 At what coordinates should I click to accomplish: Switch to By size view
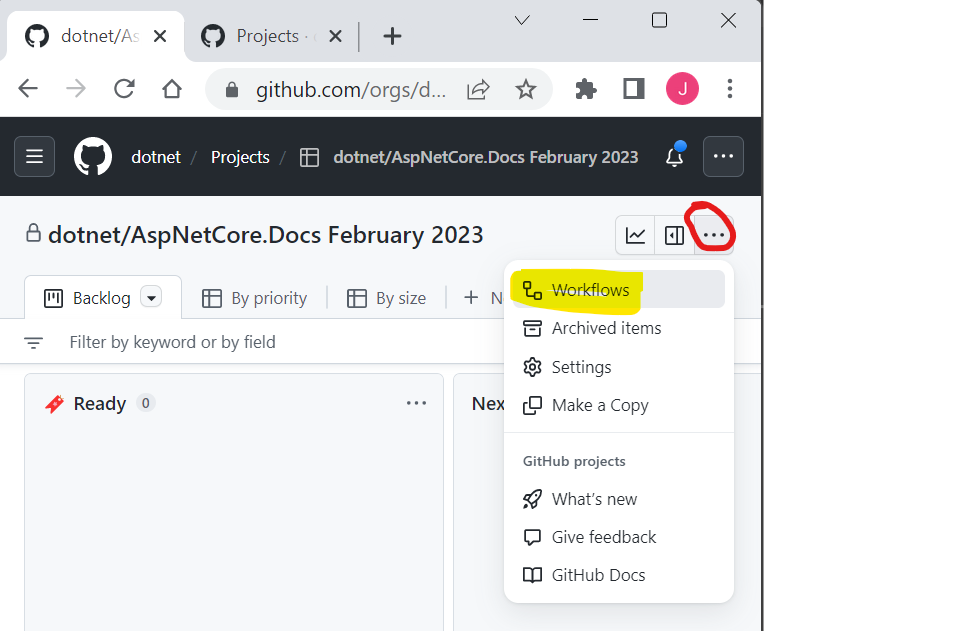point(386,298)
